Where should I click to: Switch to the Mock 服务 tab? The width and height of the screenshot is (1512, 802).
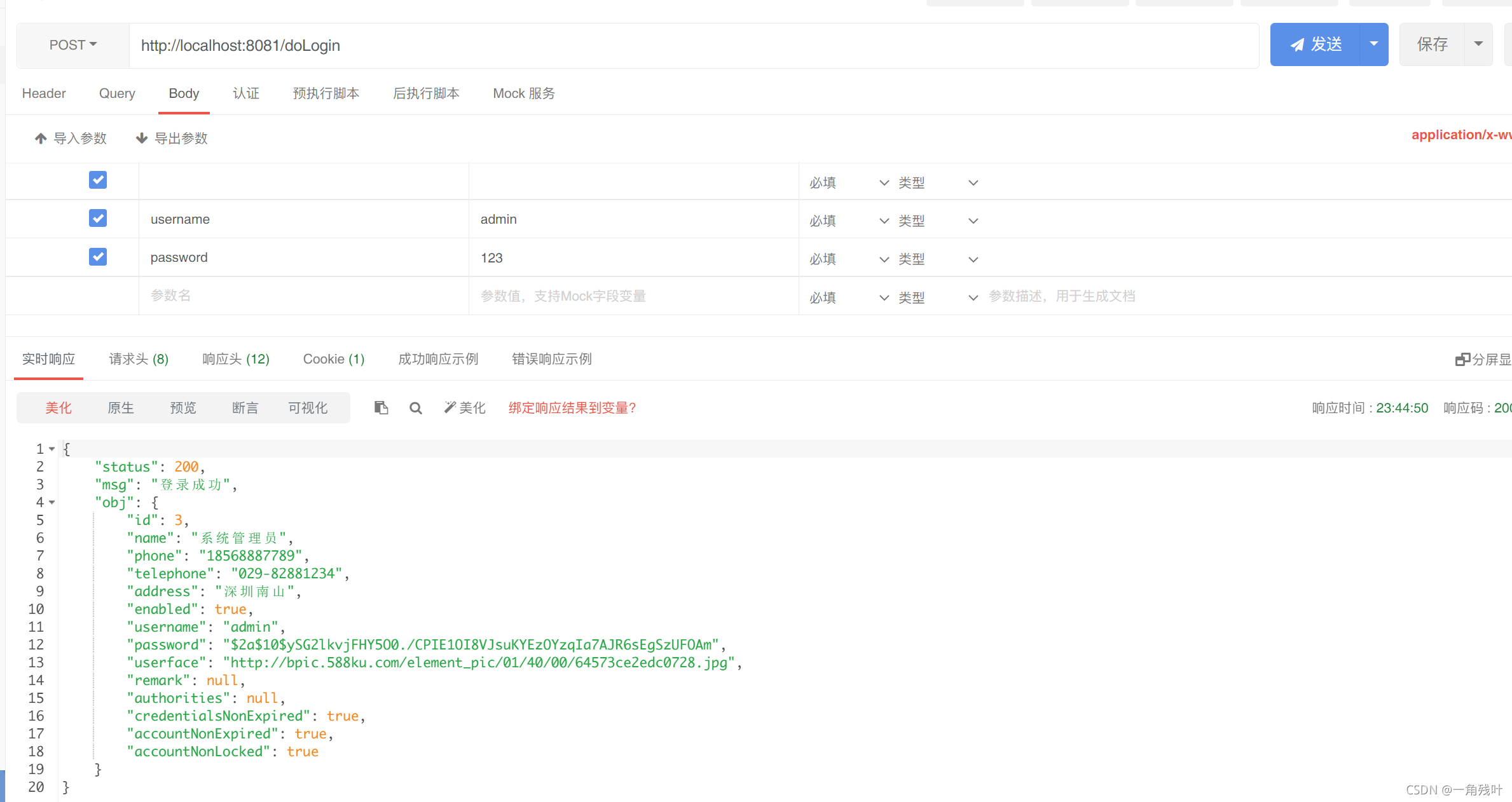523,93
